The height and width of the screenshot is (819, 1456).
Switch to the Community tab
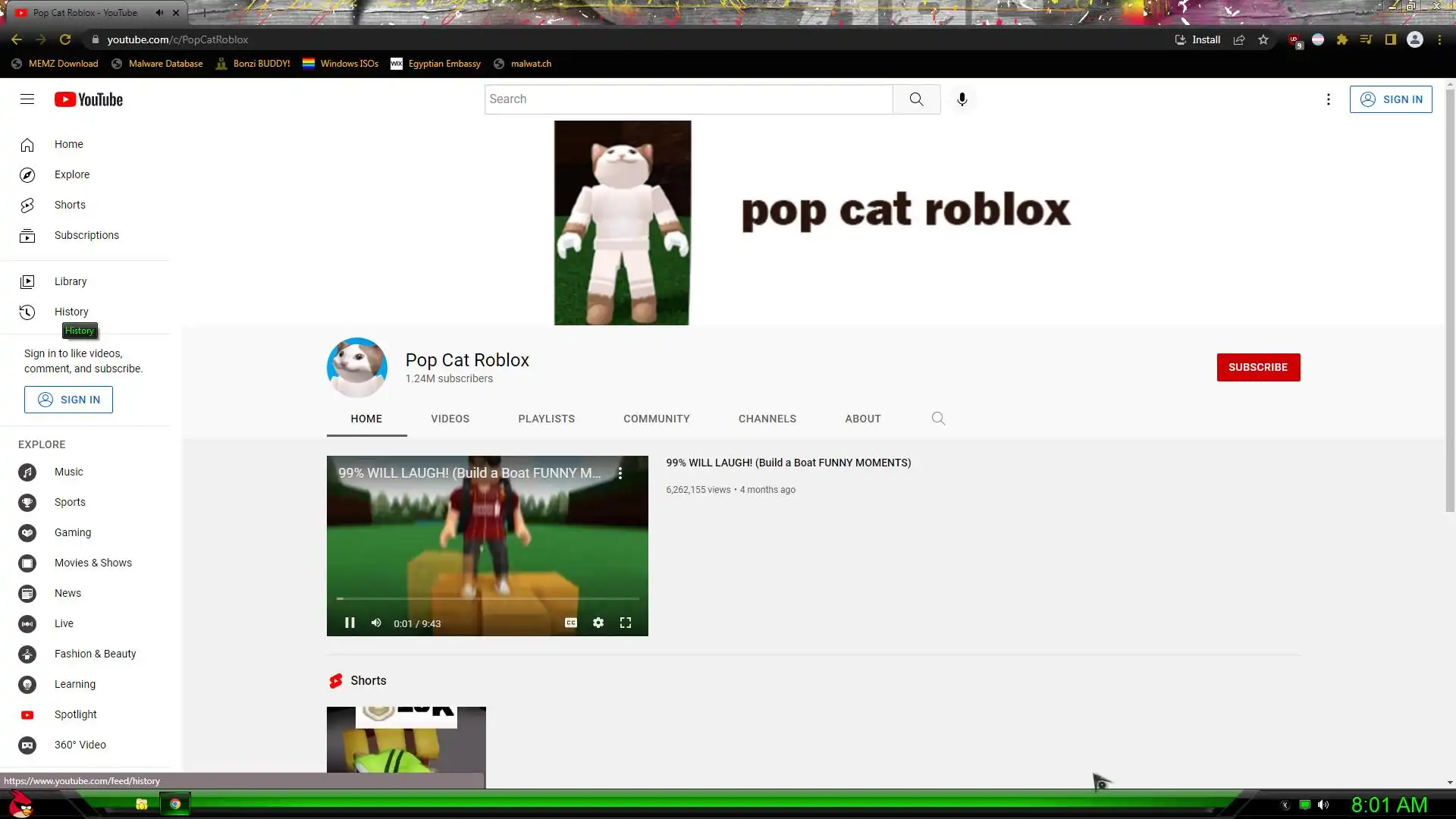pyautogui.click(x=656, y=419)
